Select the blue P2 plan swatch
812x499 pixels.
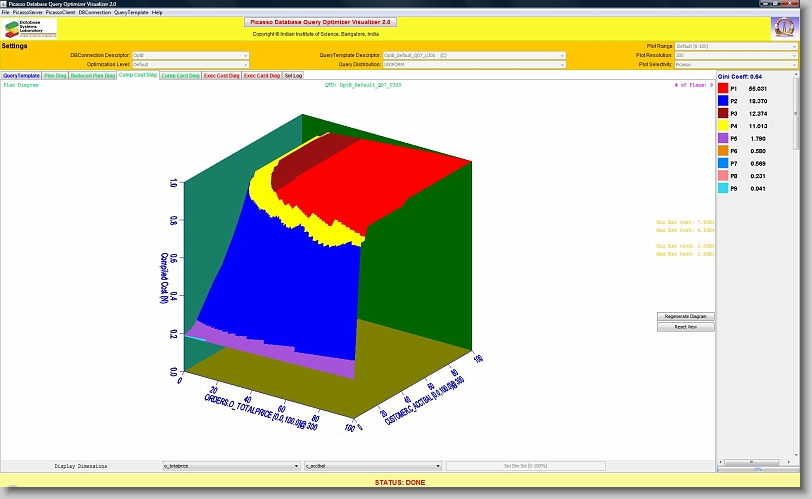click(x=723, y=101)
